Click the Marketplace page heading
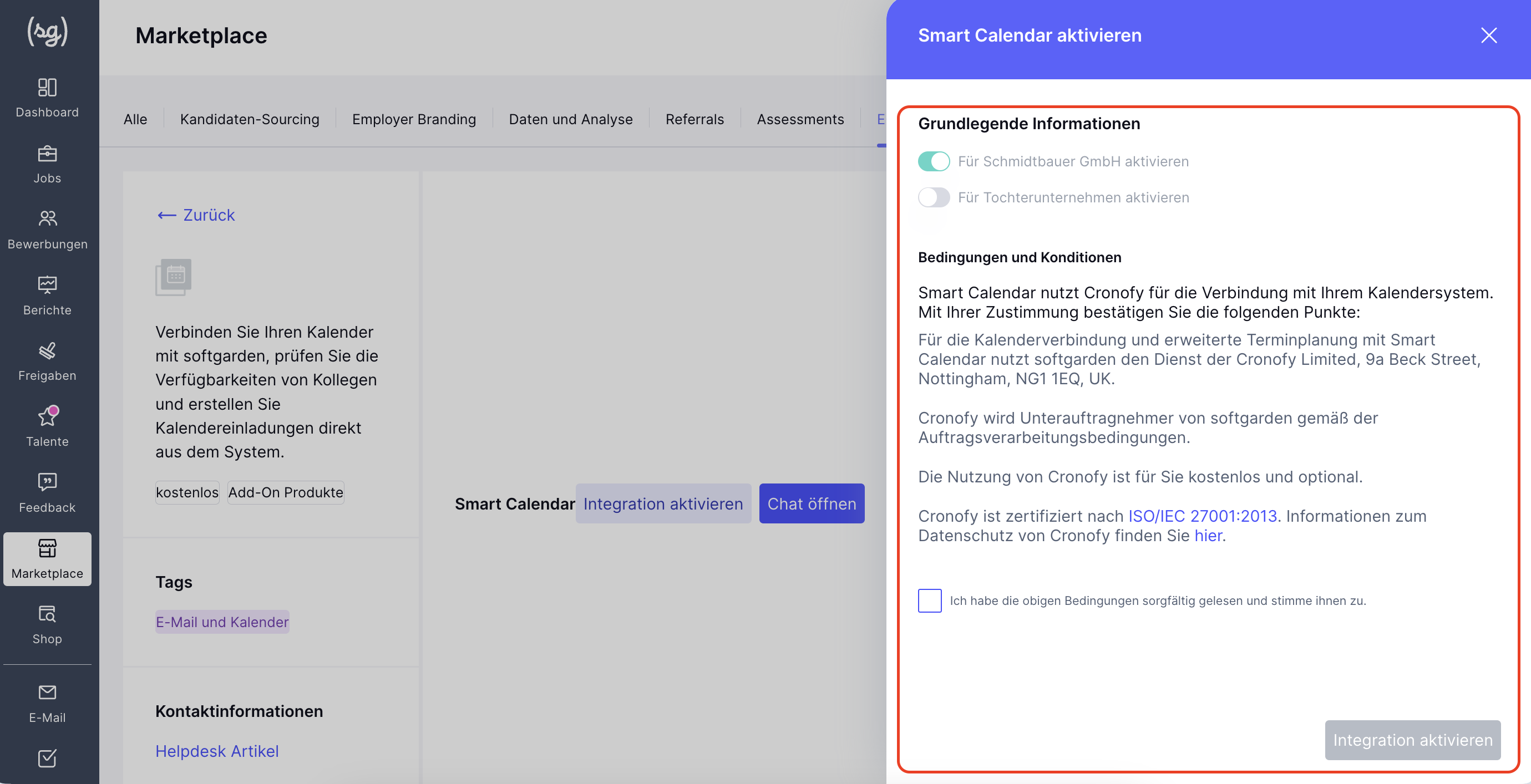Viewport: 1531px width, 784px height. (x=201, y=35)
